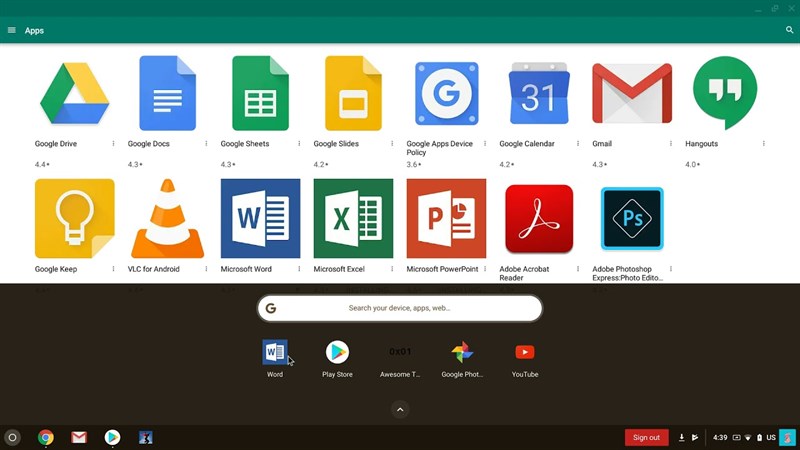Open Adobe Photoshop Express icon
800x450 pixels.
[x=632, y=218]
